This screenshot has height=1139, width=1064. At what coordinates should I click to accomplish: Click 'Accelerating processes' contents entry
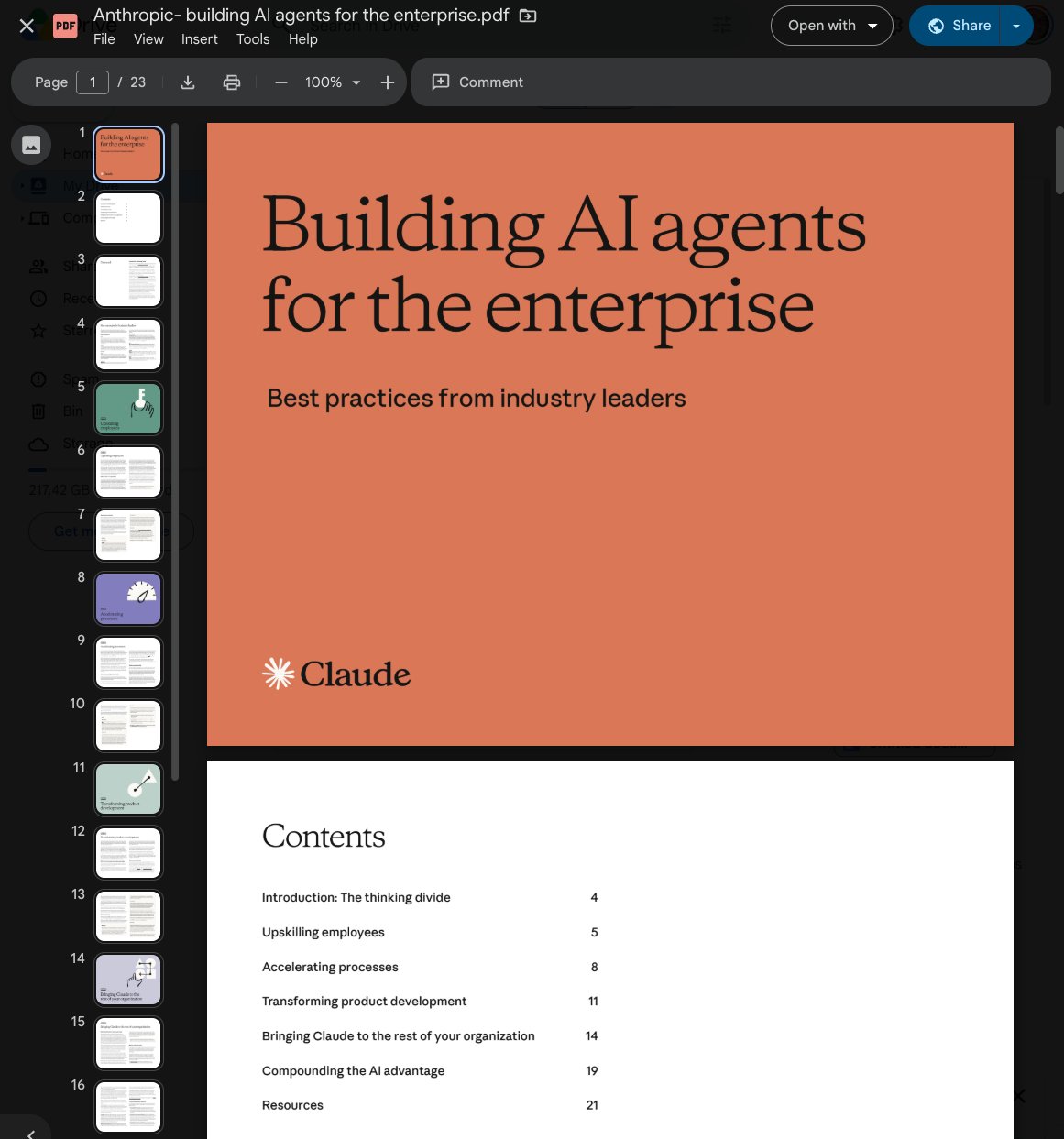click(x=330, y=967)
